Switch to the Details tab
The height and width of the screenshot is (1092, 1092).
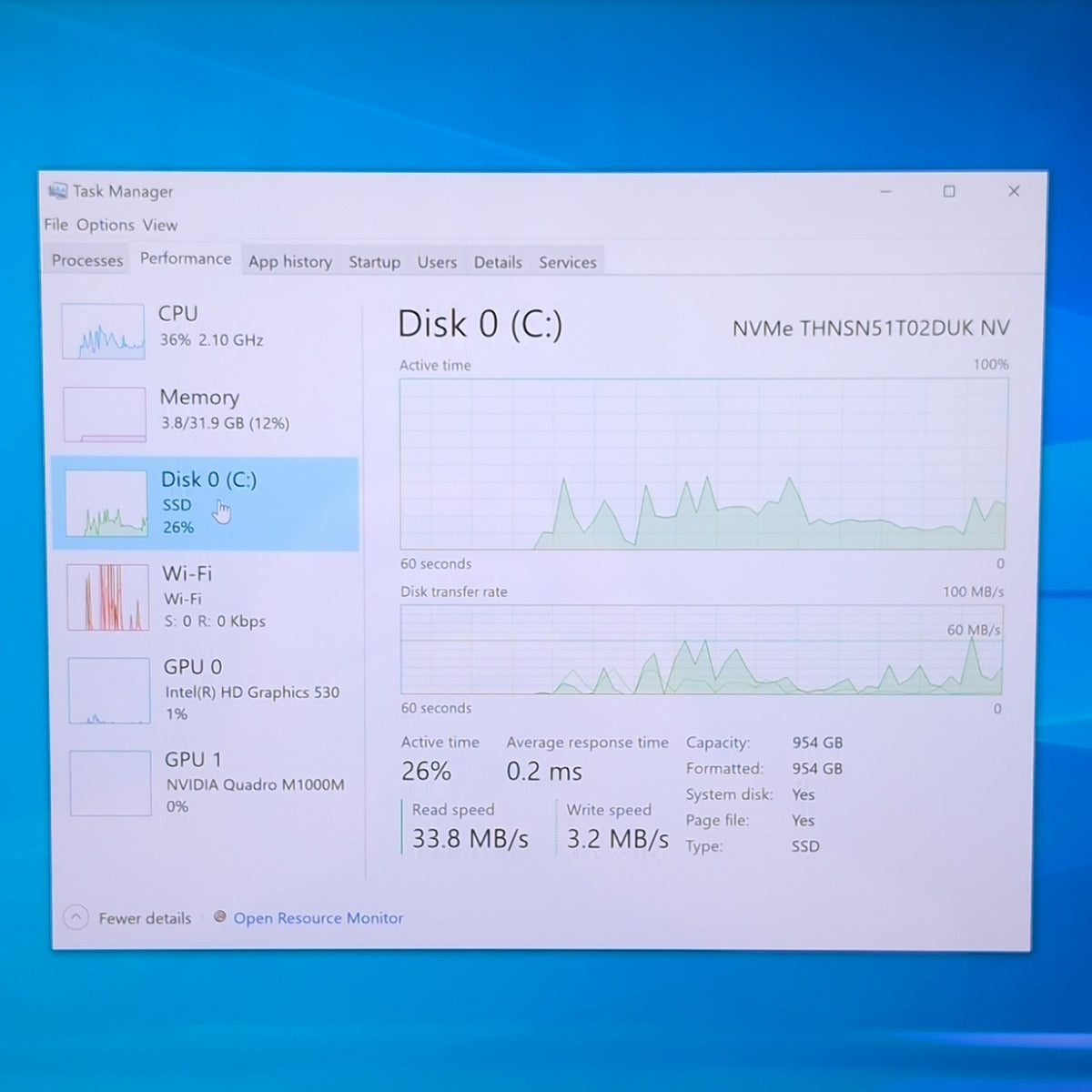498,262
